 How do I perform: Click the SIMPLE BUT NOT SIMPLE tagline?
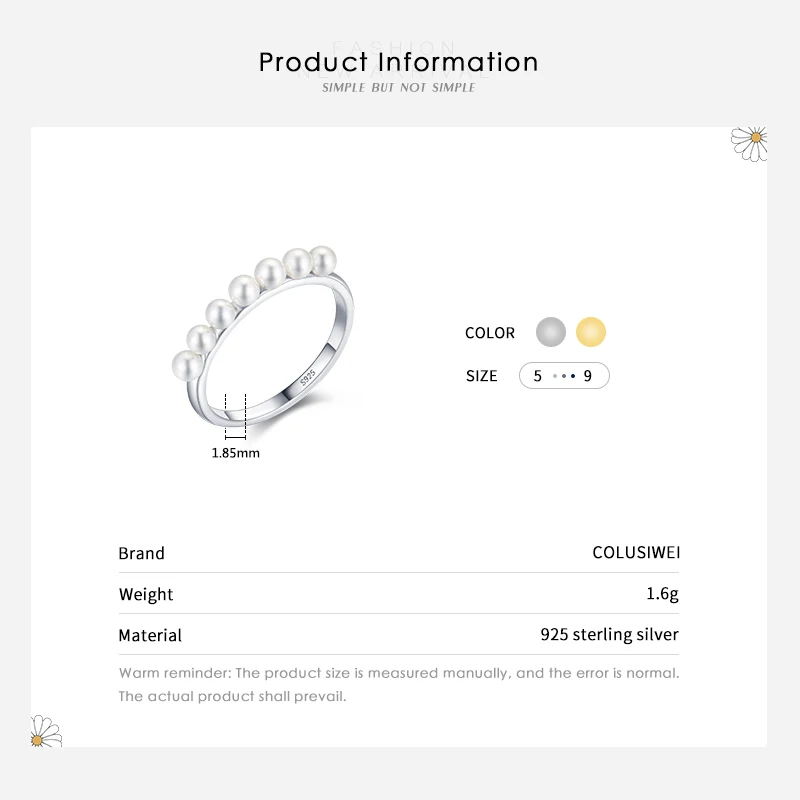(x=399, y=88)
